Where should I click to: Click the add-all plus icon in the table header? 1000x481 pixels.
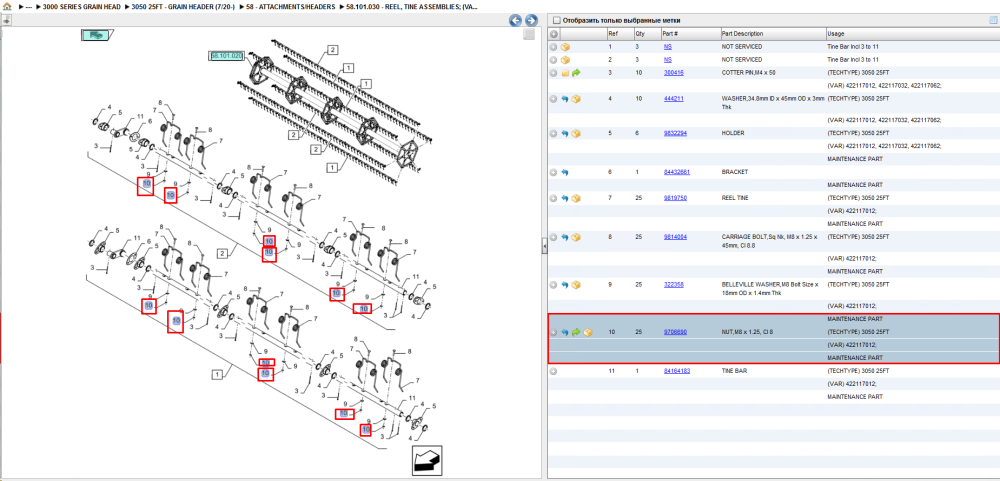554,34
